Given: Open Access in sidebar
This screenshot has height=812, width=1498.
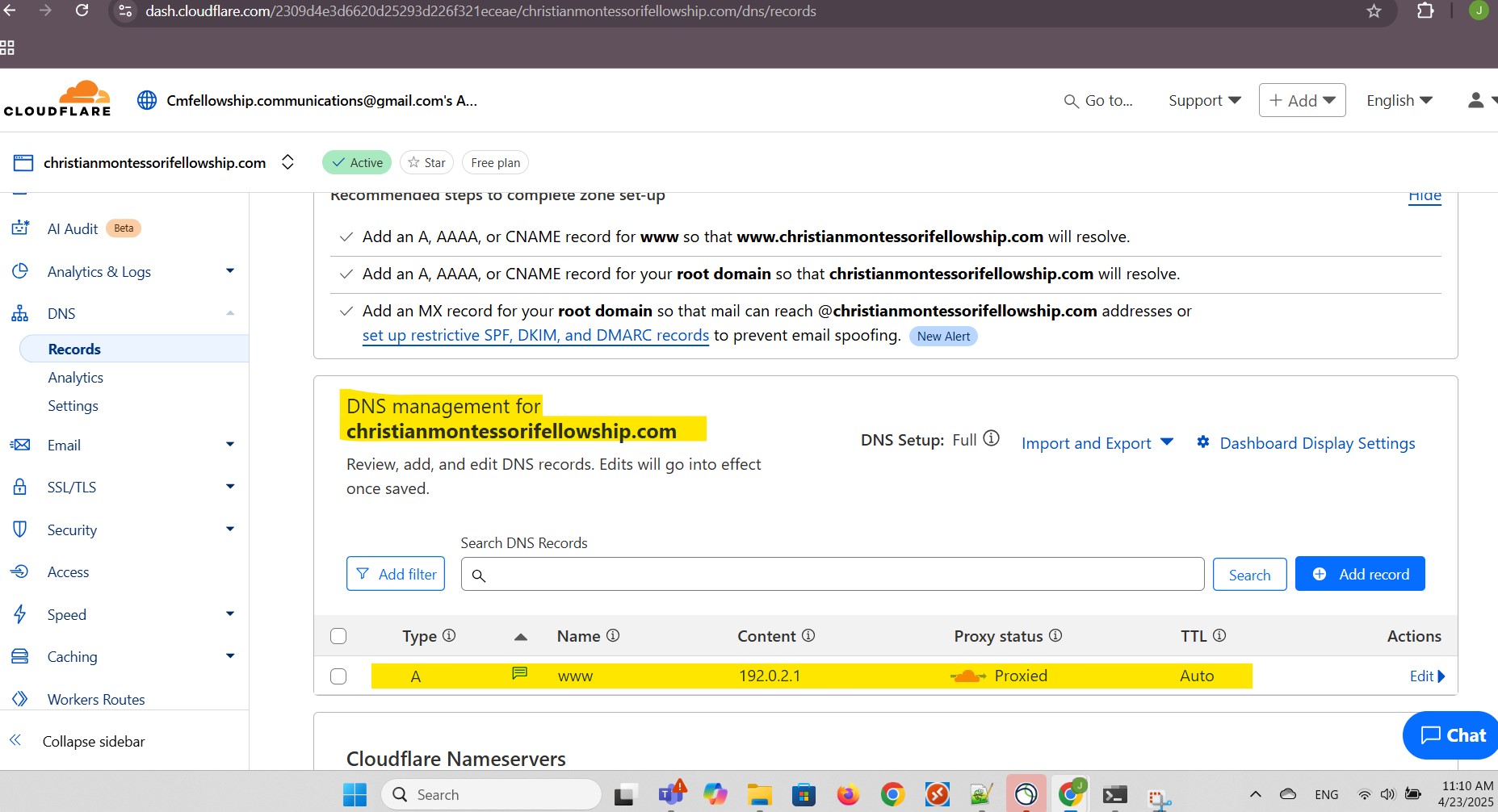Looking at the screenshot, I should [x=68, y=571].
